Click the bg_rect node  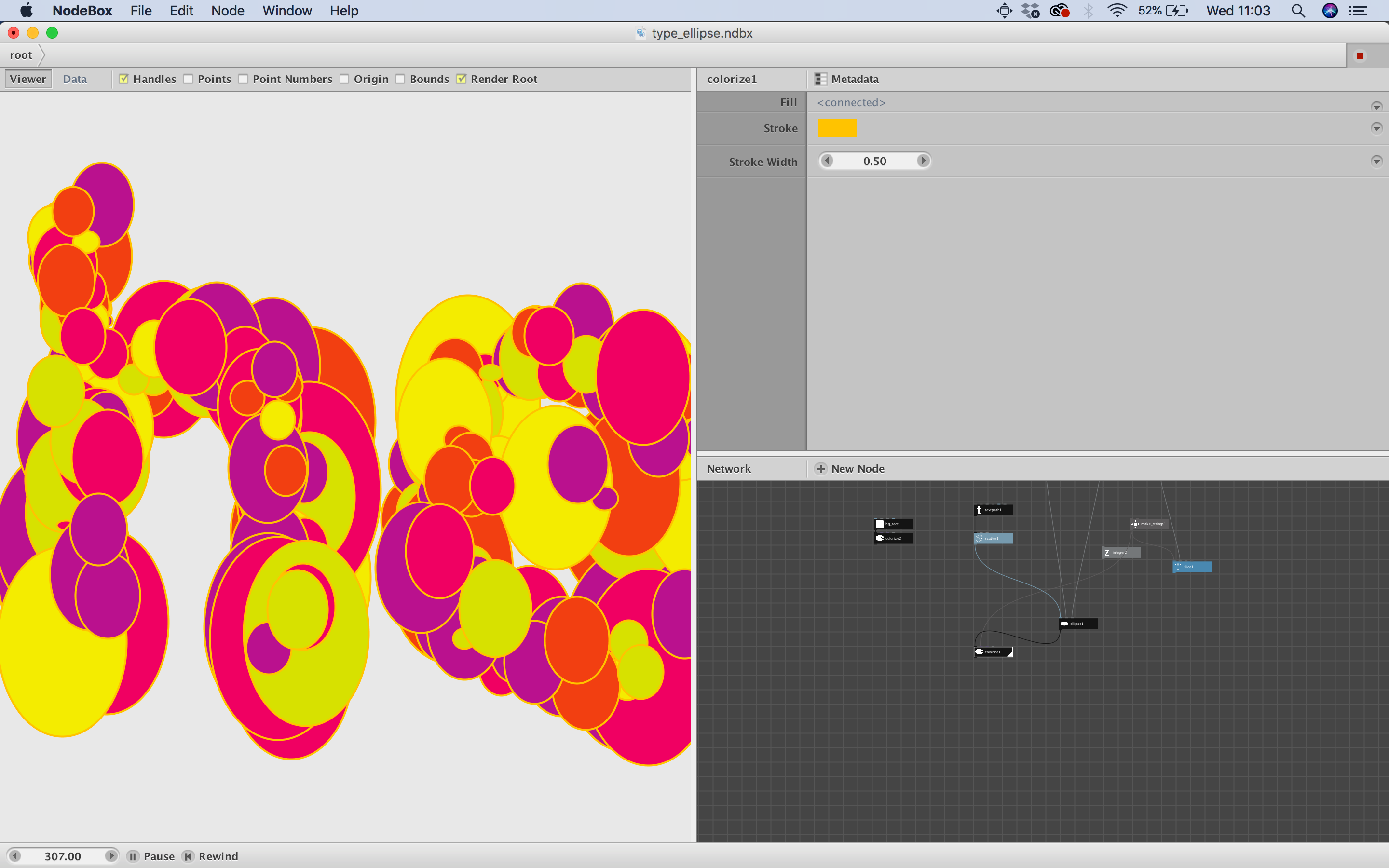pyautogui.click(x=893, y=524)
